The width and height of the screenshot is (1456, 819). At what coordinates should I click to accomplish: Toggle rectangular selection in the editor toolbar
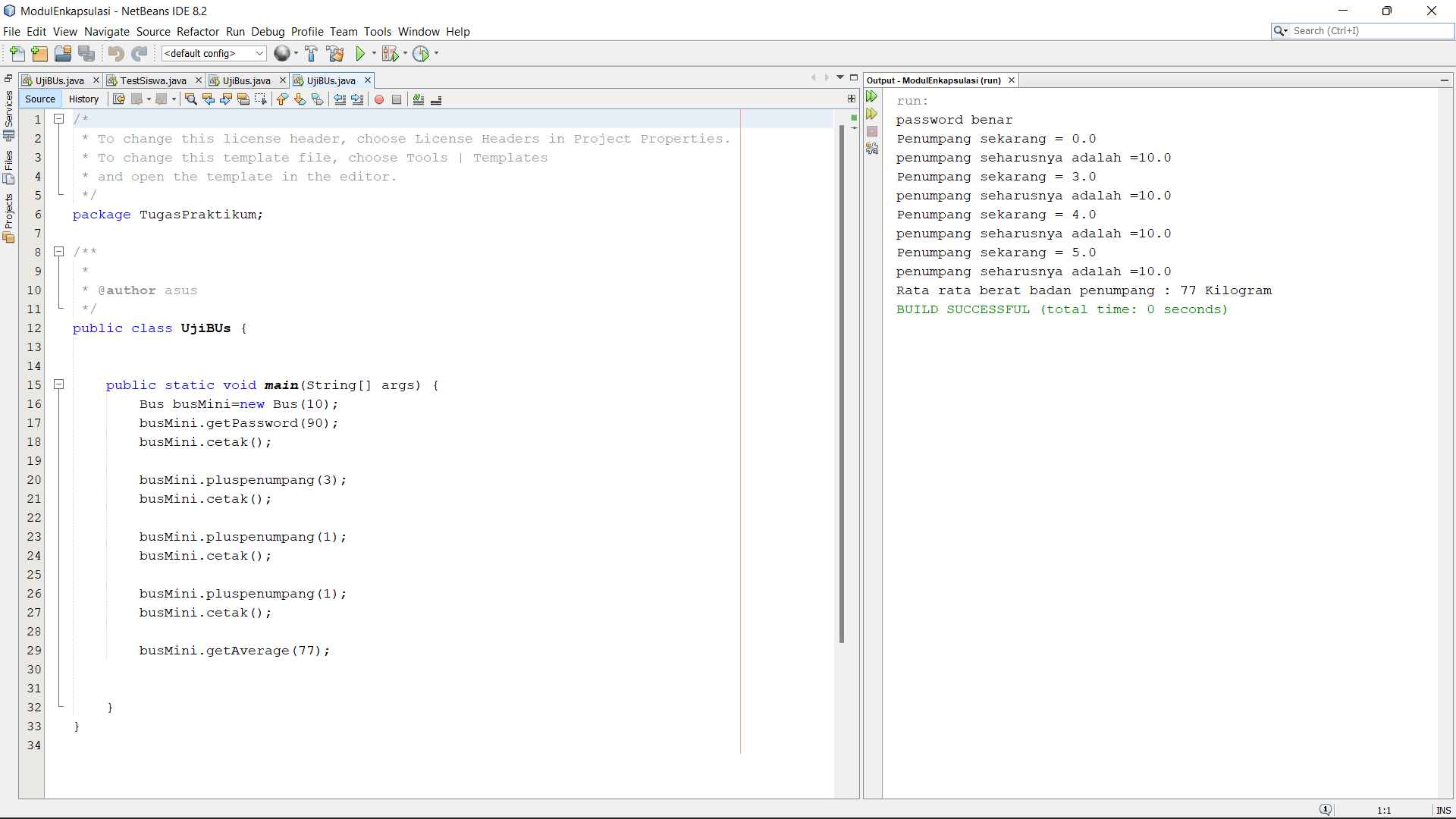pos(260,99)
